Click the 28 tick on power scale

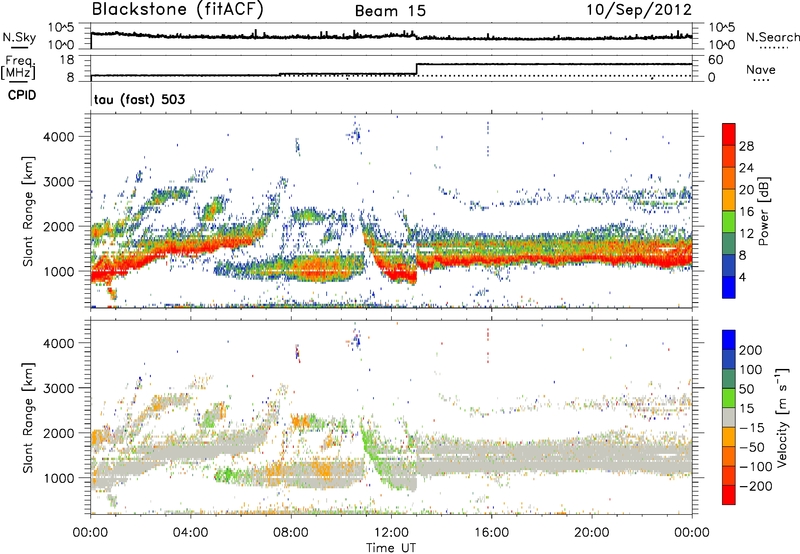(x=746, y=146)
